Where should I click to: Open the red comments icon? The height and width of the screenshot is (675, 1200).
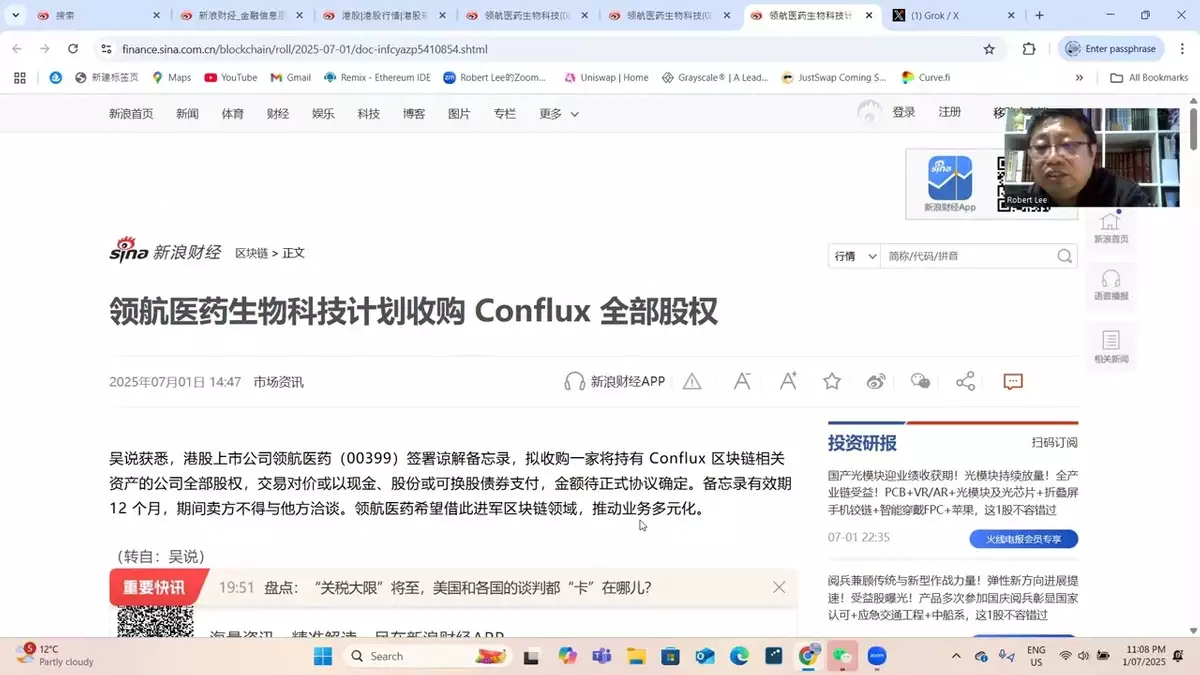click(1013, 381)
